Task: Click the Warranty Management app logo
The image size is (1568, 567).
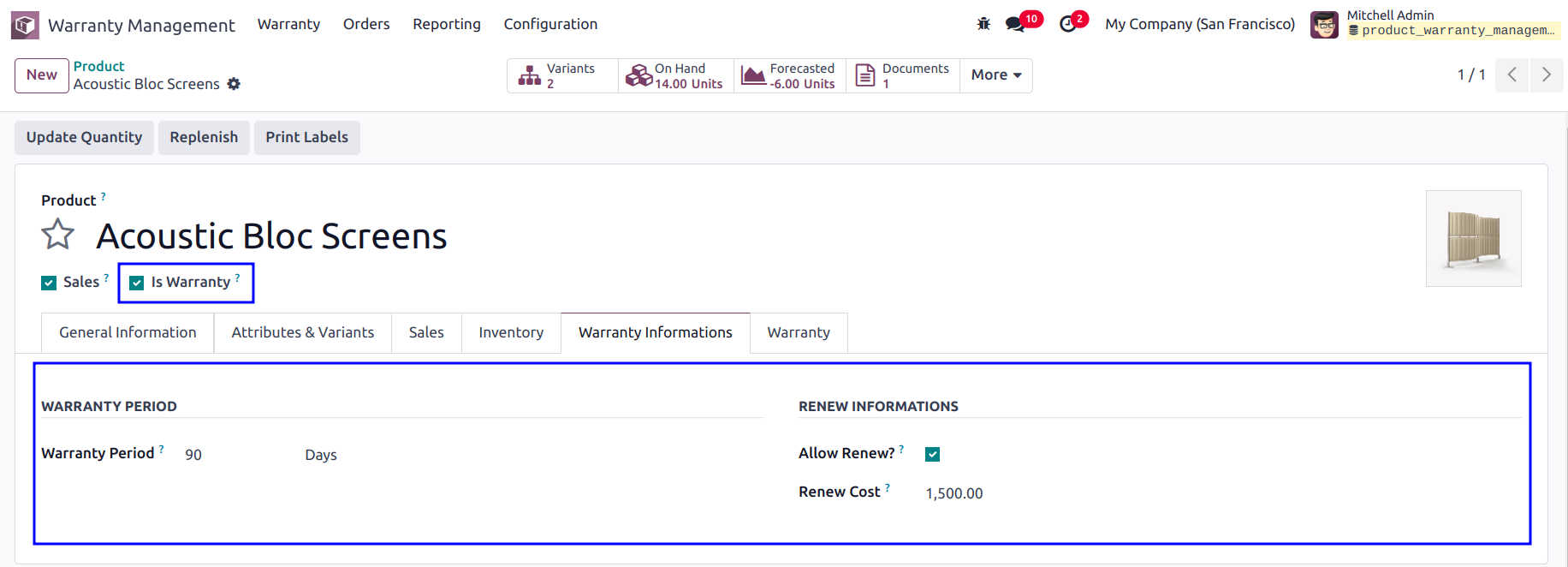Action: point(25,25)
